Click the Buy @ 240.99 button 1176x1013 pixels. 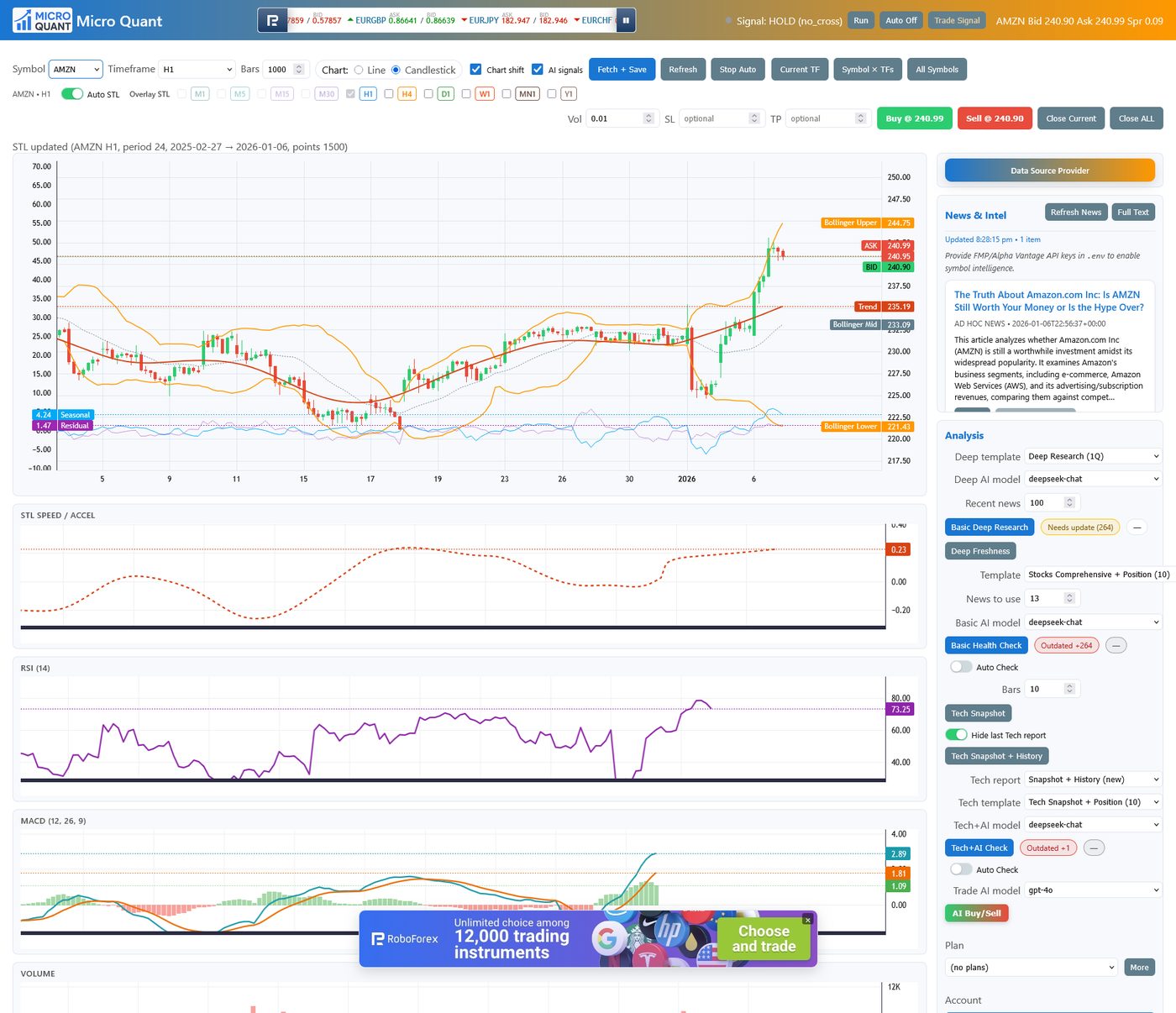pos(915,118)
